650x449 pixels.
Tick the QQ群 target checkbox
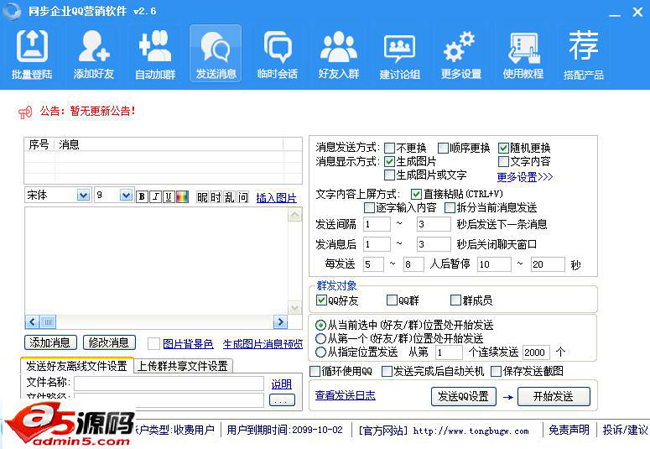coord(391,300)
